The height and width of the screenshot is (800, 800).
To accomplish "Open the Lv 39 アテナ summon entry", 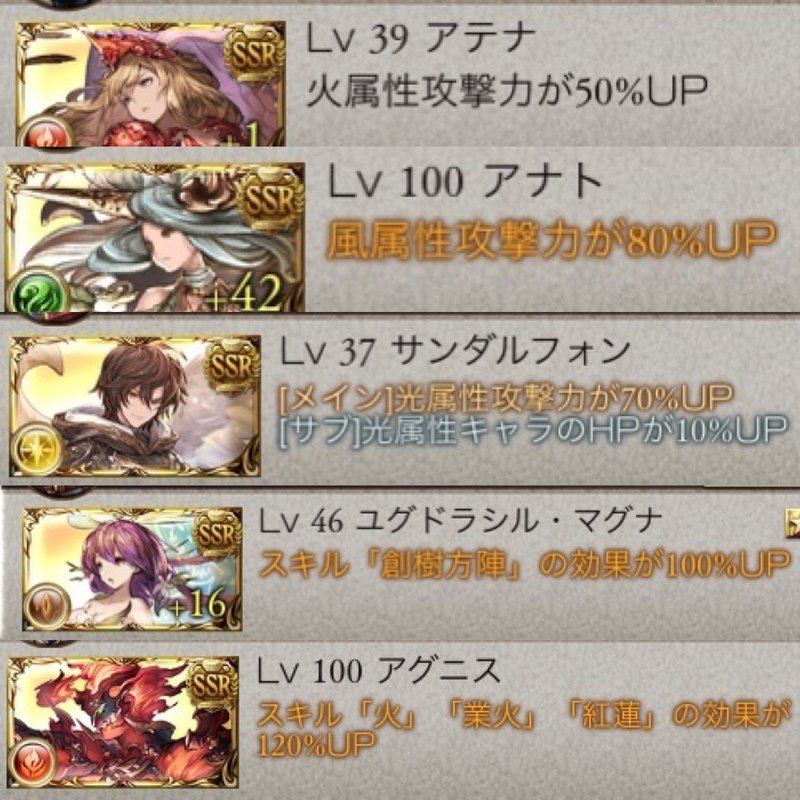I will coord(400,77).
